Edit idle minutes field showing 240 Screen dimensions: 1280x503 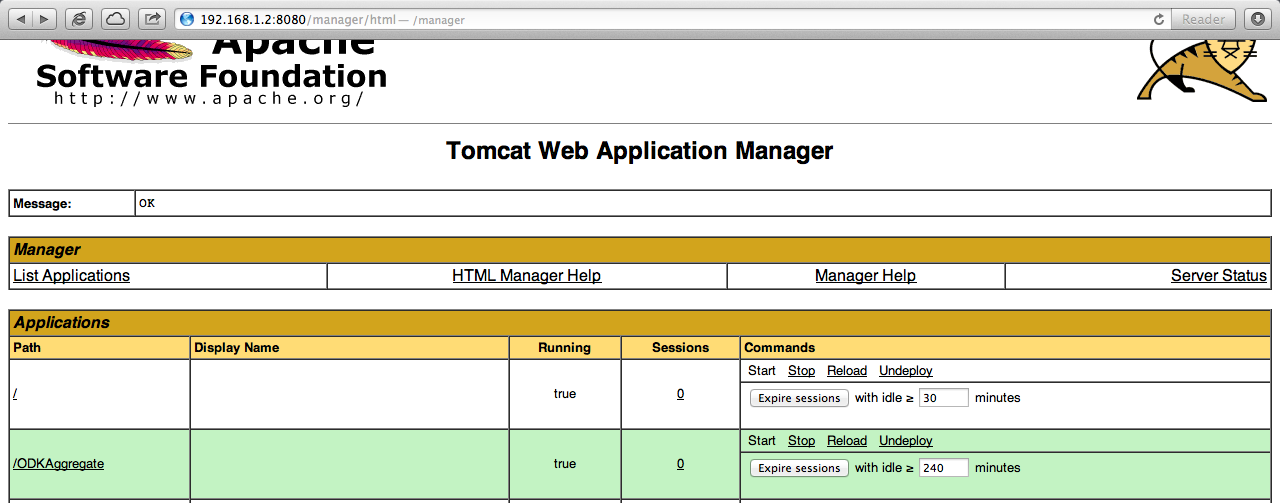click(x=944, y=467)
